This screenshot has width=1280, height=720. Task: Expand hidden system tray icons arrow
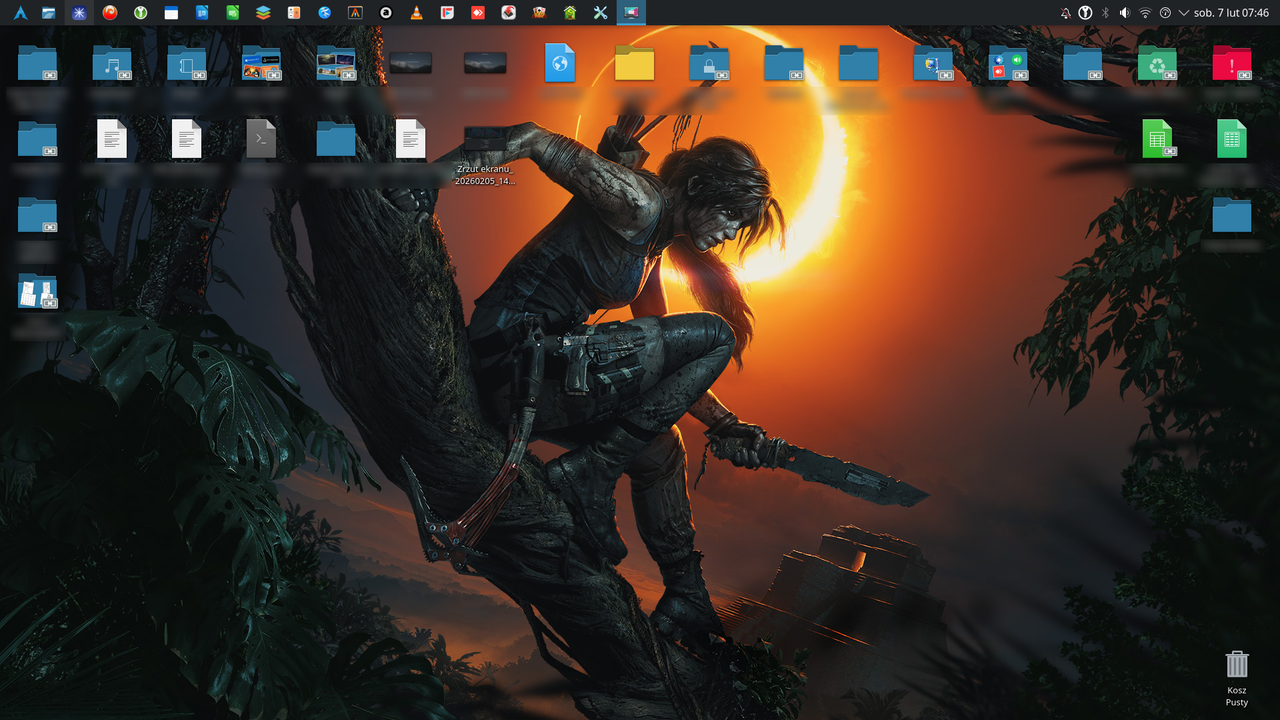click(x=1184, y=13)
